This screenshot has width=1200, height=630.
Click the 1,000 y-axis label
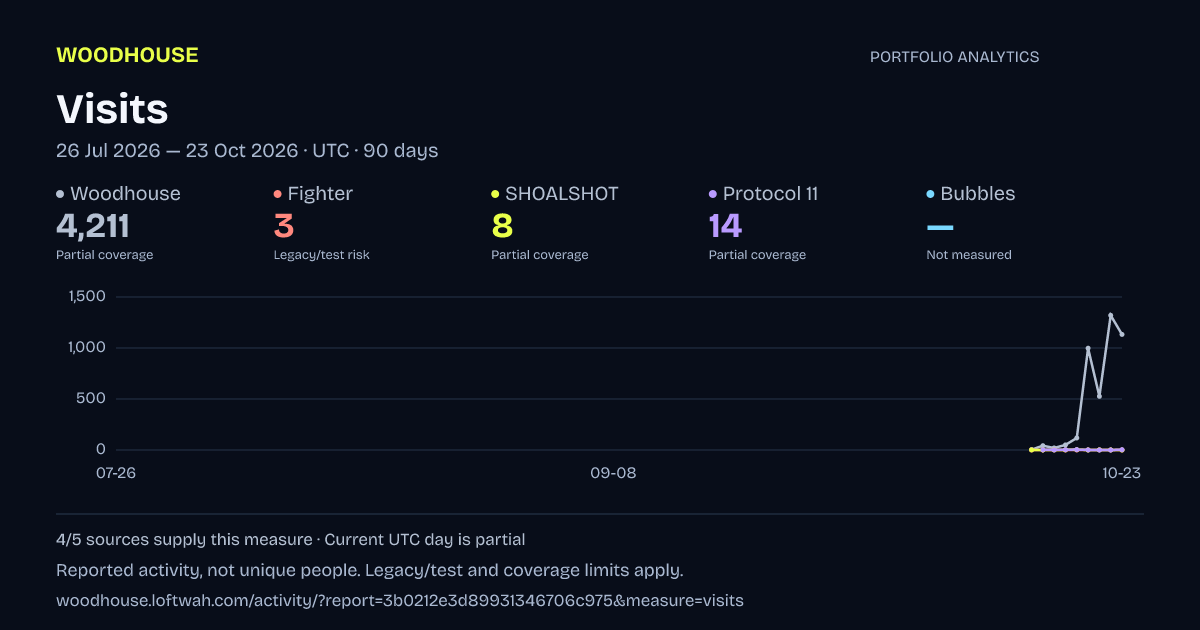87,347
